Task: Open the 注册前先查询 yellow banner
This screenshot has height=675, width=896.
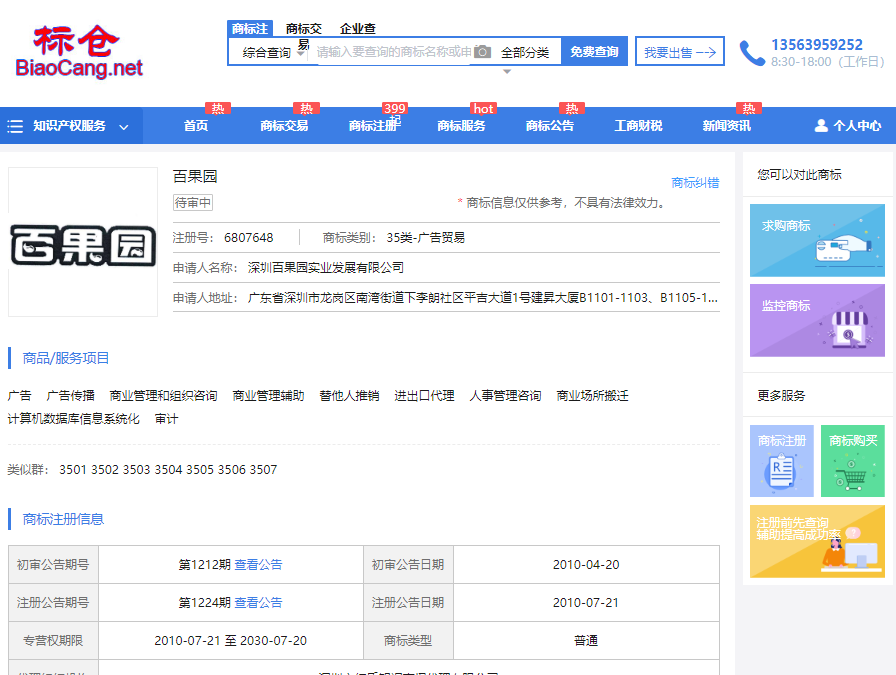Action: point(817,541)
